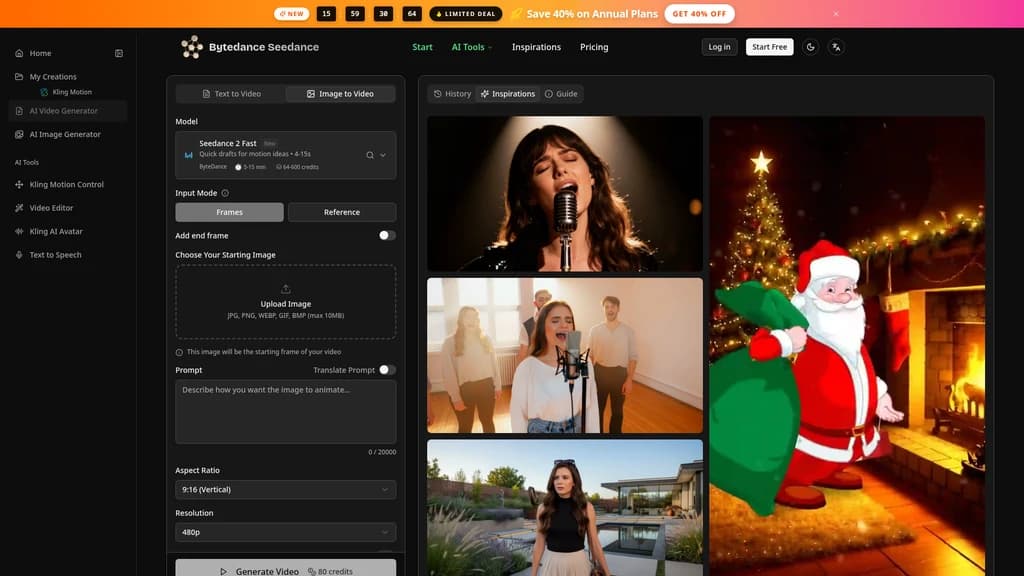The image size is (1024, 576).
Task: Turn on the Translate Prompt switch
Action: (x=387, y=370)
